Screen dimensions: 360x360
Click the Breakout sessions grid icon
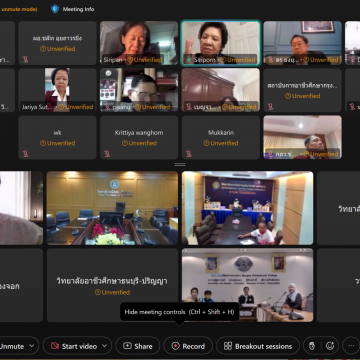coord(228,346)
